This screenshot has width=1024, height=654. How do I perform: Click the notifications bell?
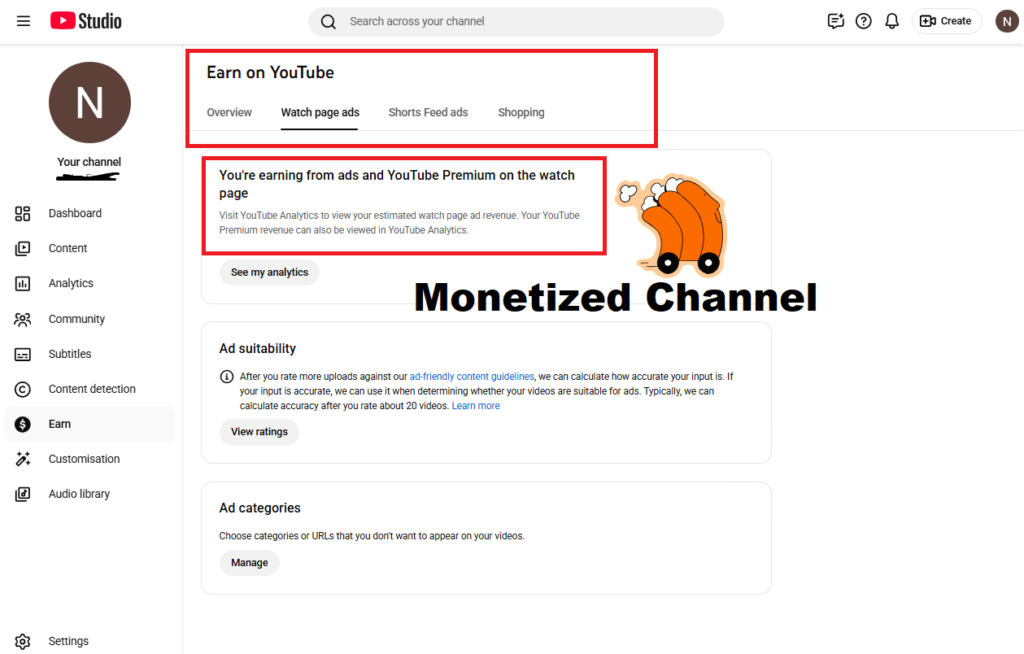[x=891, y=20]
